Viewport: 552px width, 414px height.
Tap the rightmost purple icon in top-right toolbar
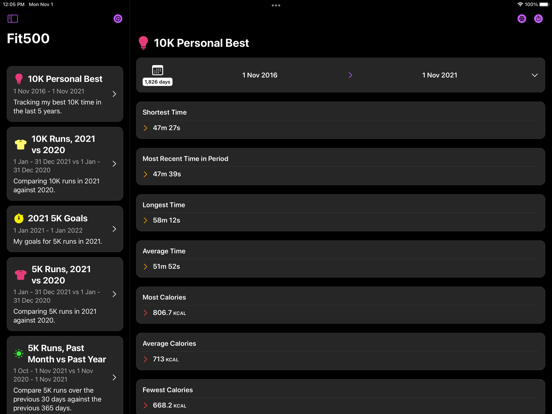(538, 19)
